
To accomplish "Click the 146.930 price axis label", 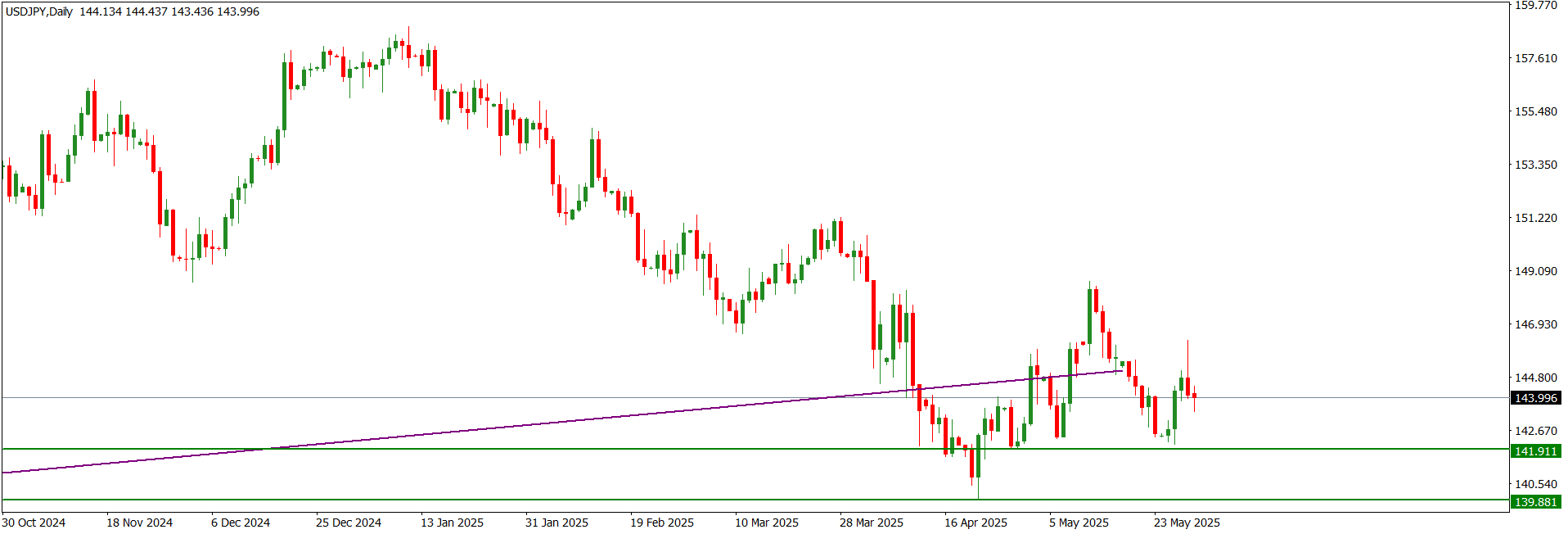I will pos(1535,324).
